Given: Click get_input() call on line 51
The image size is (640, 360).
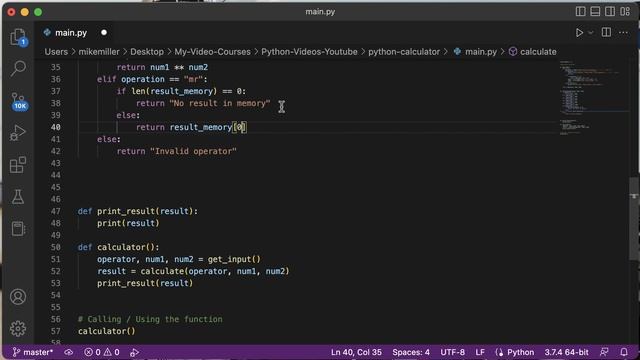Looking at the screenshot, I should [234, 259].
